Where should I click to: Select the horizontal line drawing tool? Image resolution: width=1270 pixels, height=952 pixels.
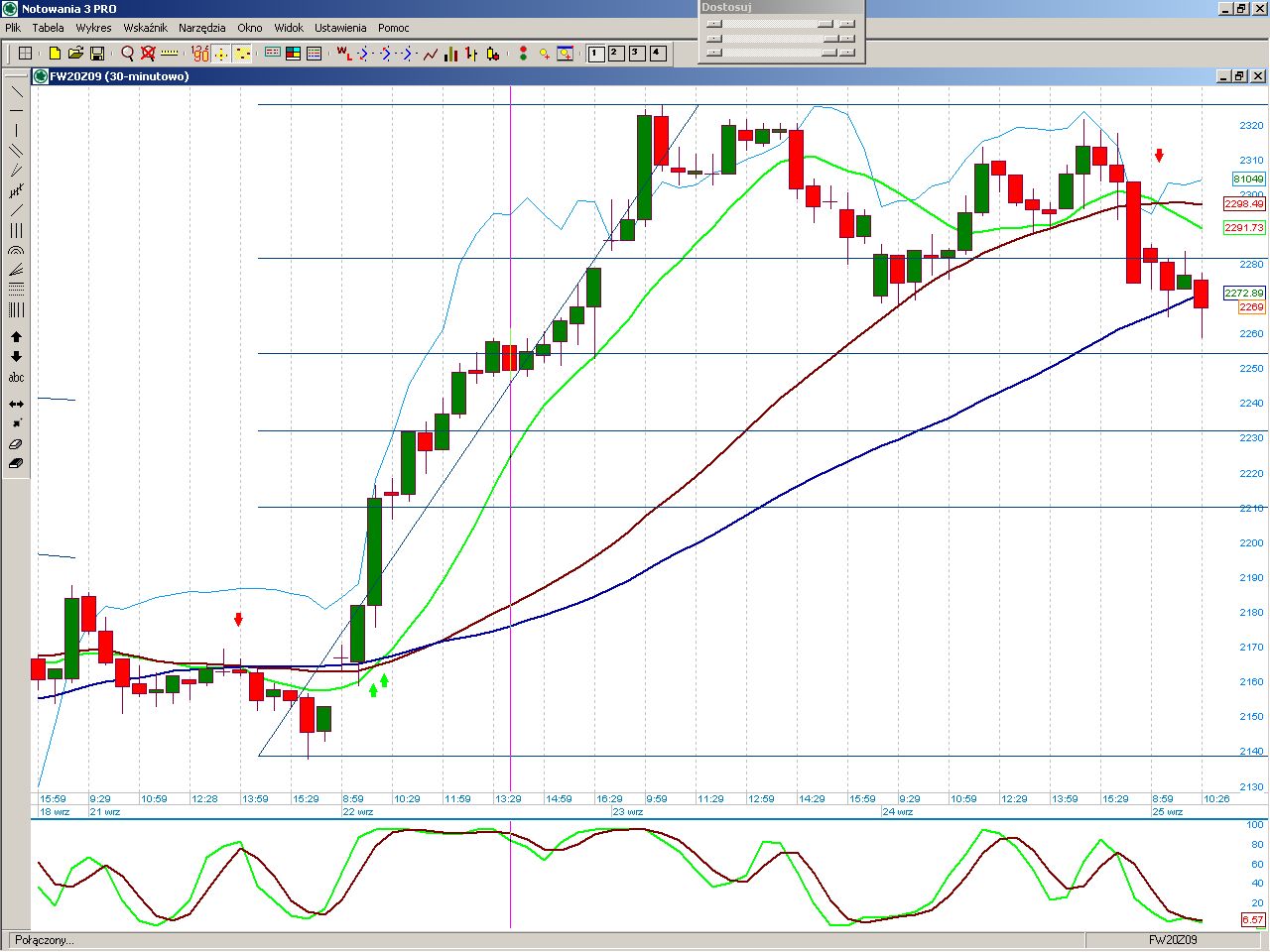click(16, 111)
